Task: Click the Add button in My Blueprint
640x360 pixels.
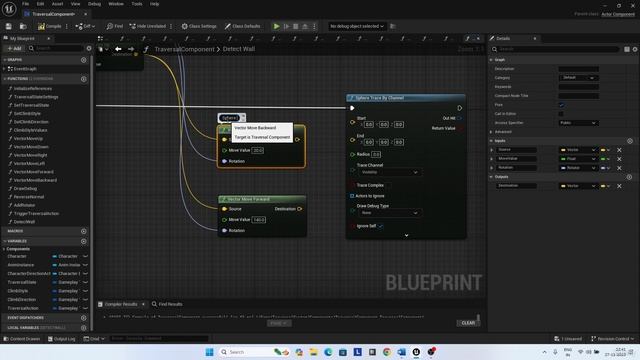Action: (14, 48)
